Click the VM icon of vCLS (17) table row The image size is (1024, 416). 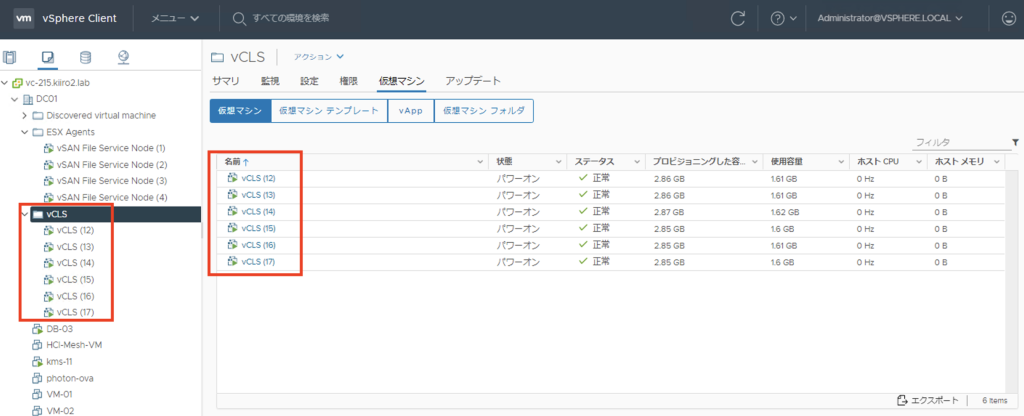coord(232,262)
